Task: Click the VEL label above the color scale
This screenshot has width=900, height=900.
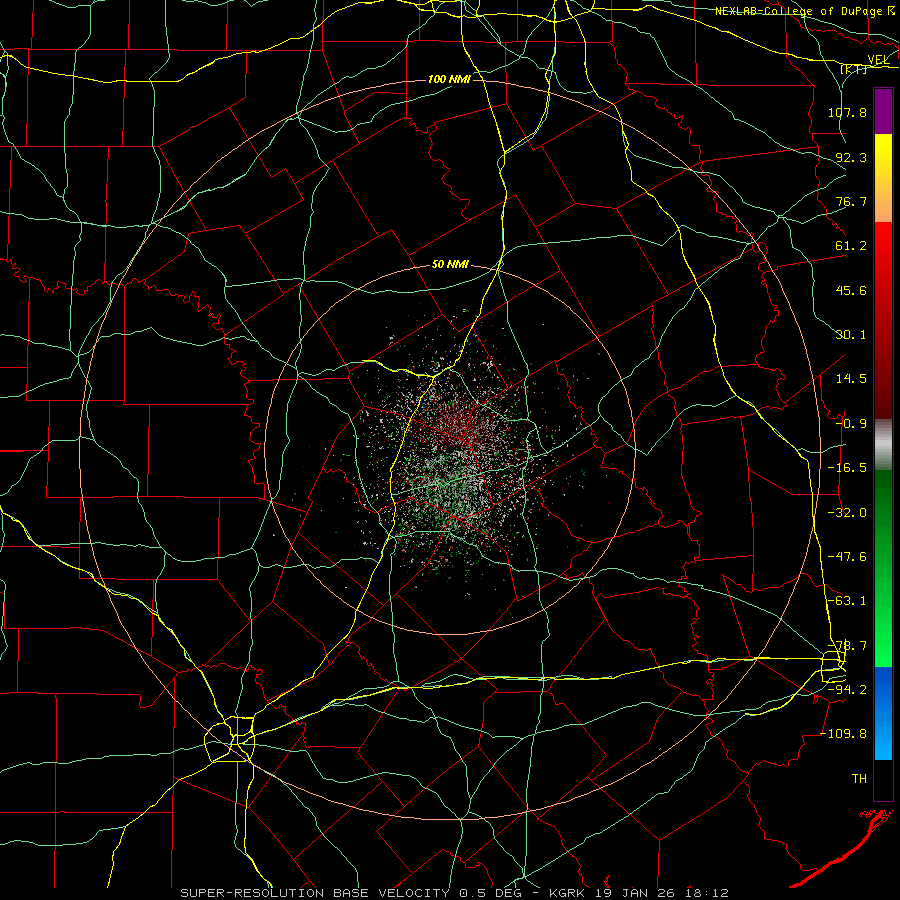Action: pyautogui.click(x=878, y=60)
